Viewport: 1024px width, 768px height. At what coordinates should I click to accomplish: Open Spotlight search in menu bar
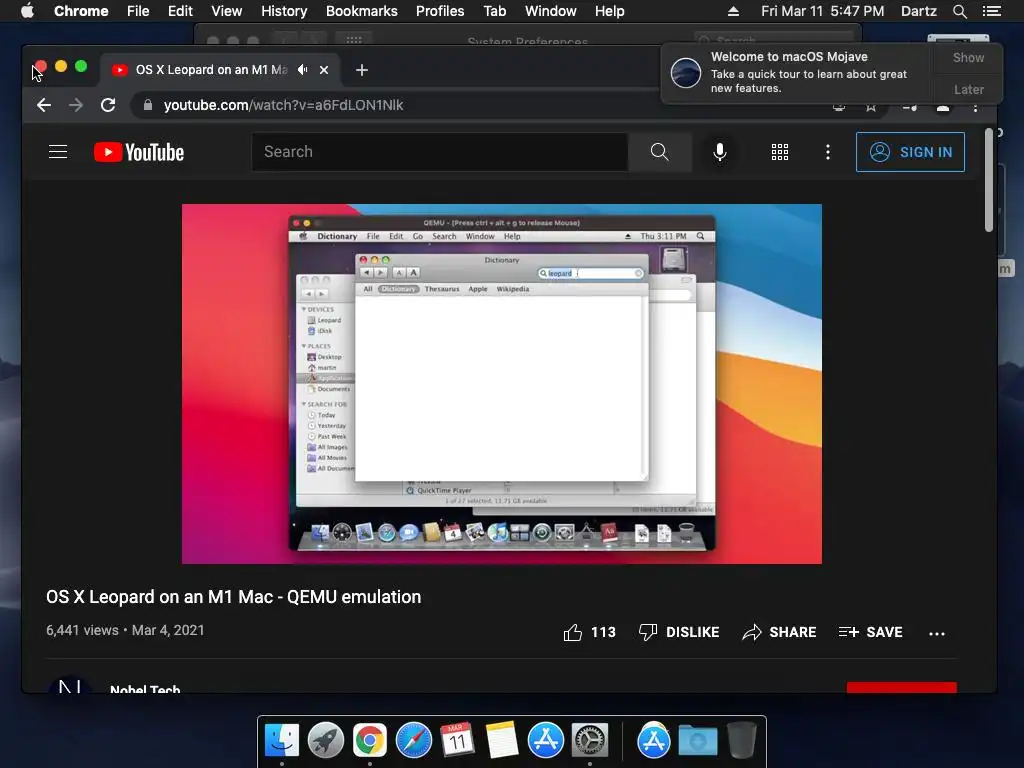(x=960, y=11)
